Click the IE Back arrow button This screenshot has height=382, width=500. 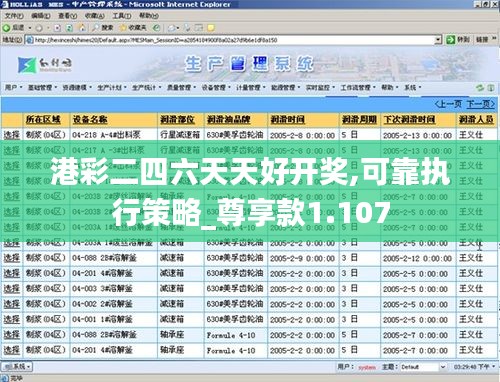click(6, 28)
